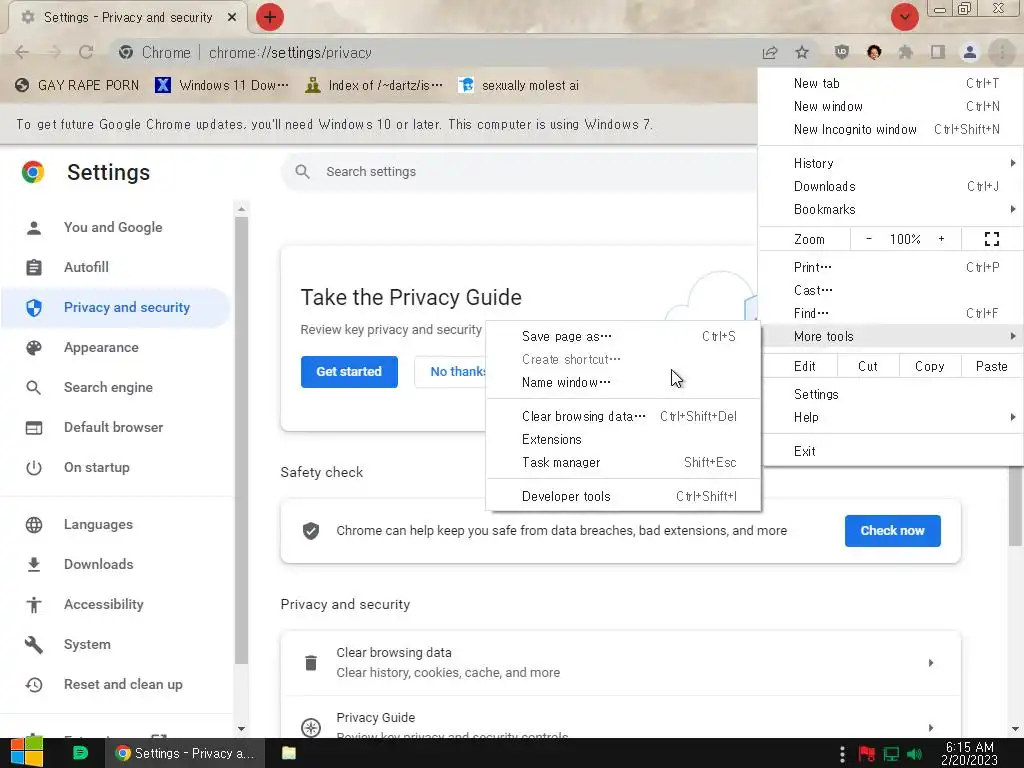
Task: Open Accessibility settings section
Action: 116,604
